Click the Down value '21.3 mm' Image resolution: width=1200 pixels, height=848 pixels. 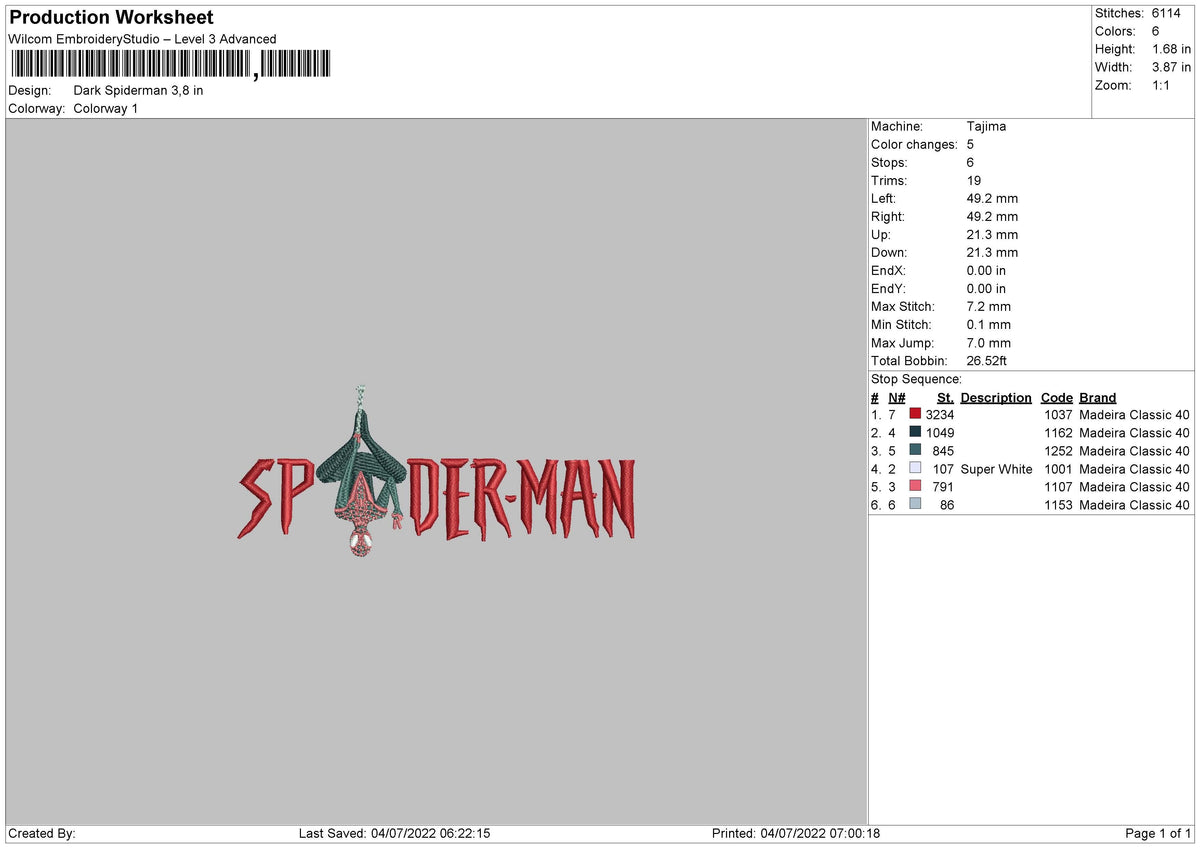click(992, 252)
